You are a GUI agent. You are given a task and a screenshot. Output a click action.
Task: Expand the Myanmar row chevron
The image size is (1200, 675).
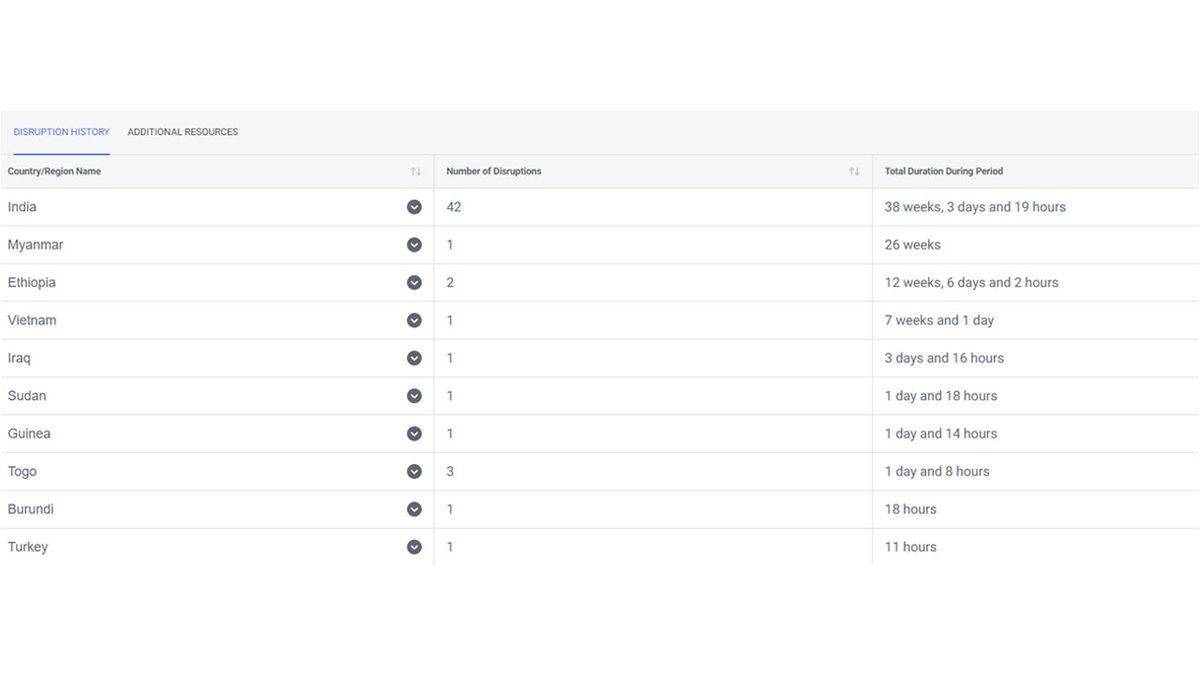click(414, 245)
